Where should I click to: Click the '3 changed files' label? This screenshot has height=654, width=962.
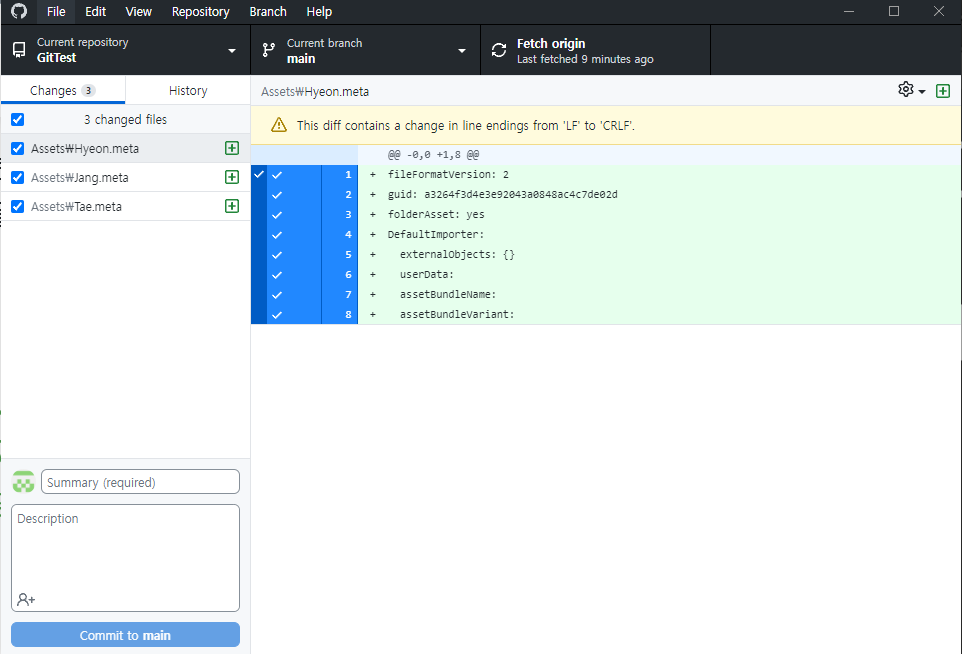pyautogui.click(x=125, y=120)
